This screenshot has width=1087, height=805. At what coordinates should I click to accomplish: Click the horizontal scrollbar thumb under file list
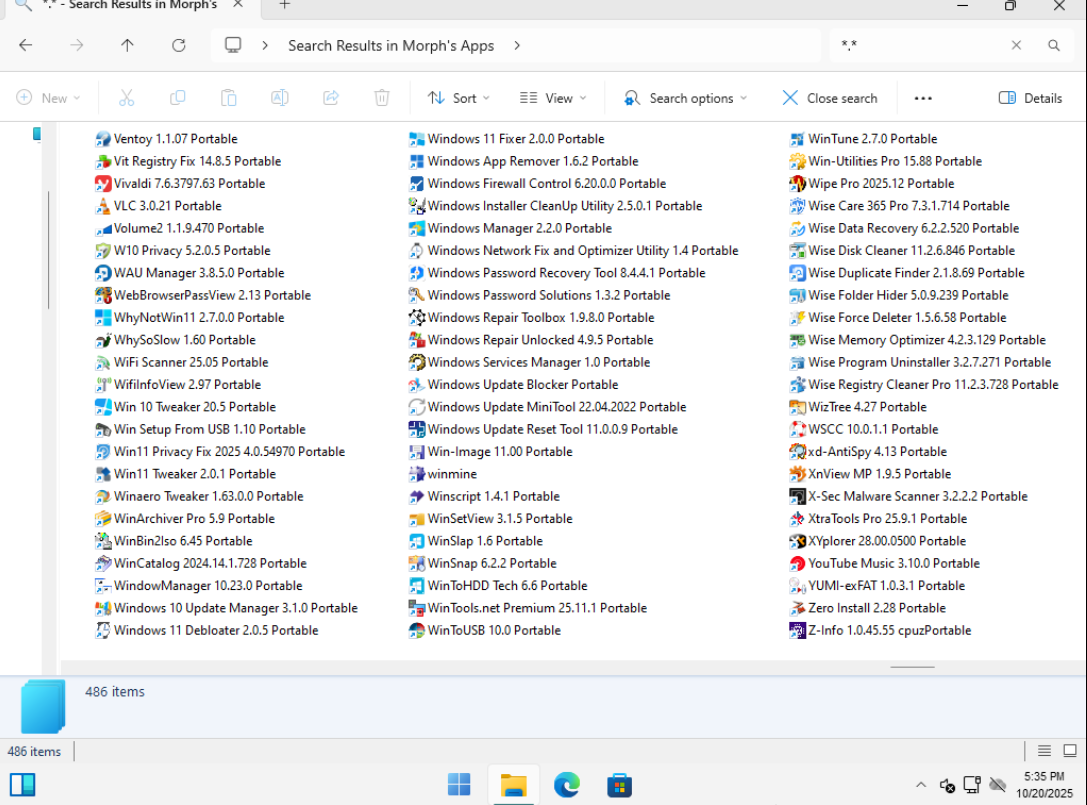[x=911, y=666]
